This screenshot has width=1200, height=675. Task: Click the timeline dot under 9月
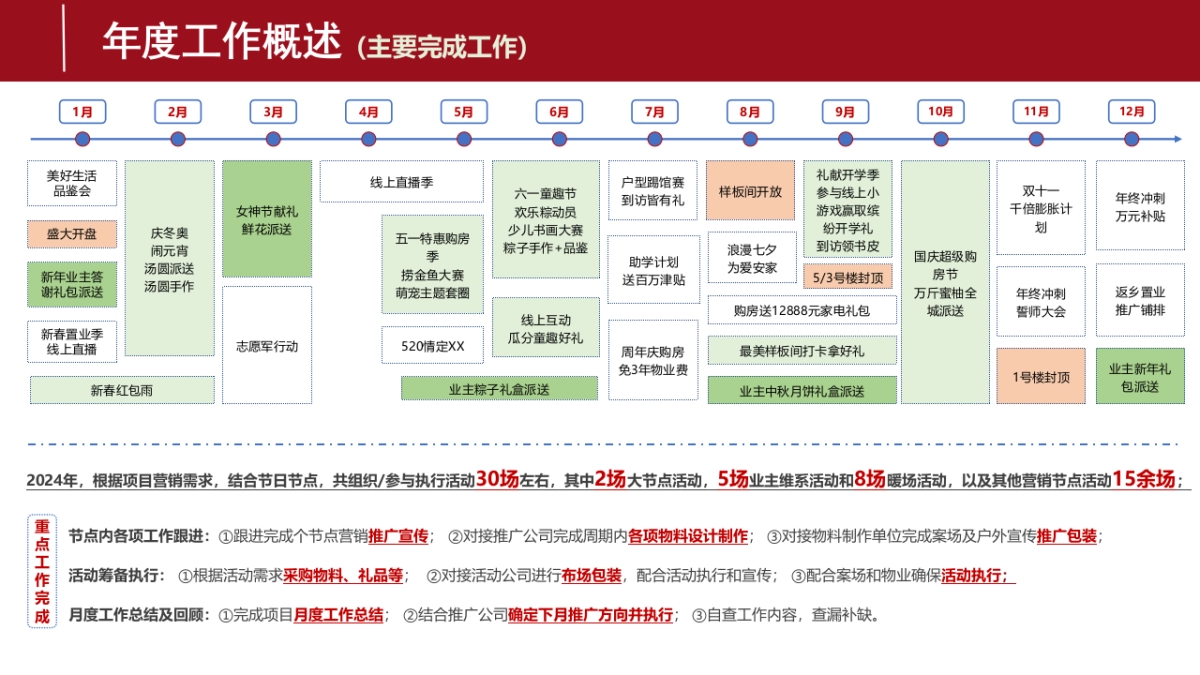pyautogui.click(x=844, y=139)
